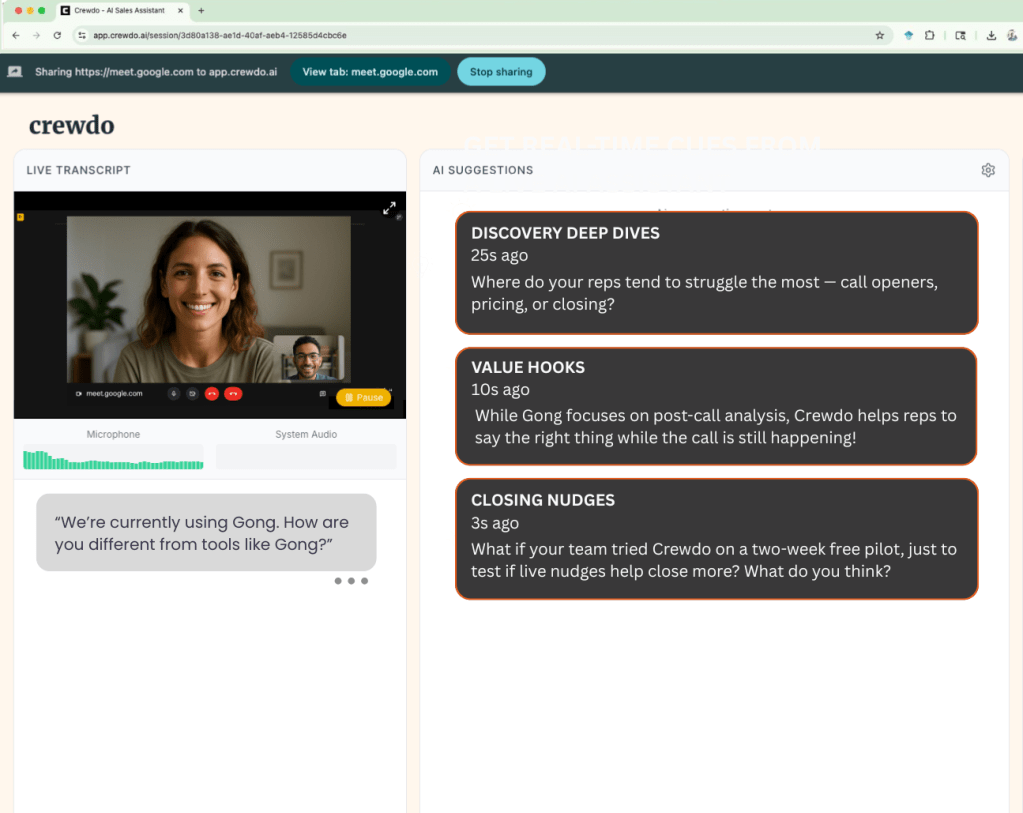Screen dimensions: 1023x813
Task: Select the Discovery Deep Dives suggestion card
Action: click(716, 271)
